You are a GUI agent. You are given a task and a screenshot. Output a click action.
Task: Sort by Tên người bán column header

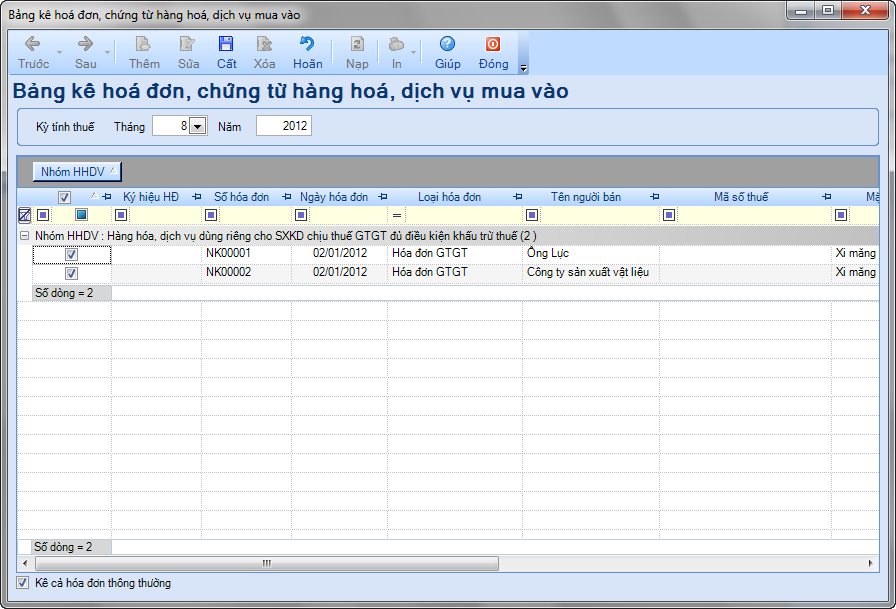(x=586, y=197)
